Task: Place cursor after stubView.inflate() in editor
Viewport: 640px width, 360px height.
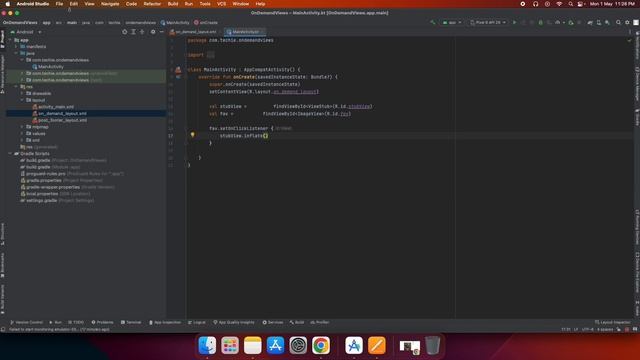Action: point(269,136)
